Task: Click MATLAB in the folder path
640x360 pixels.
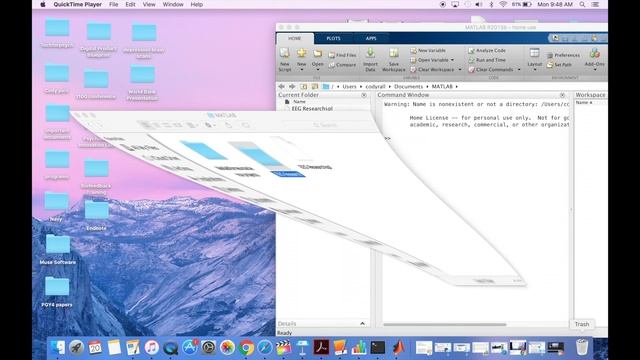Action: 442,87
